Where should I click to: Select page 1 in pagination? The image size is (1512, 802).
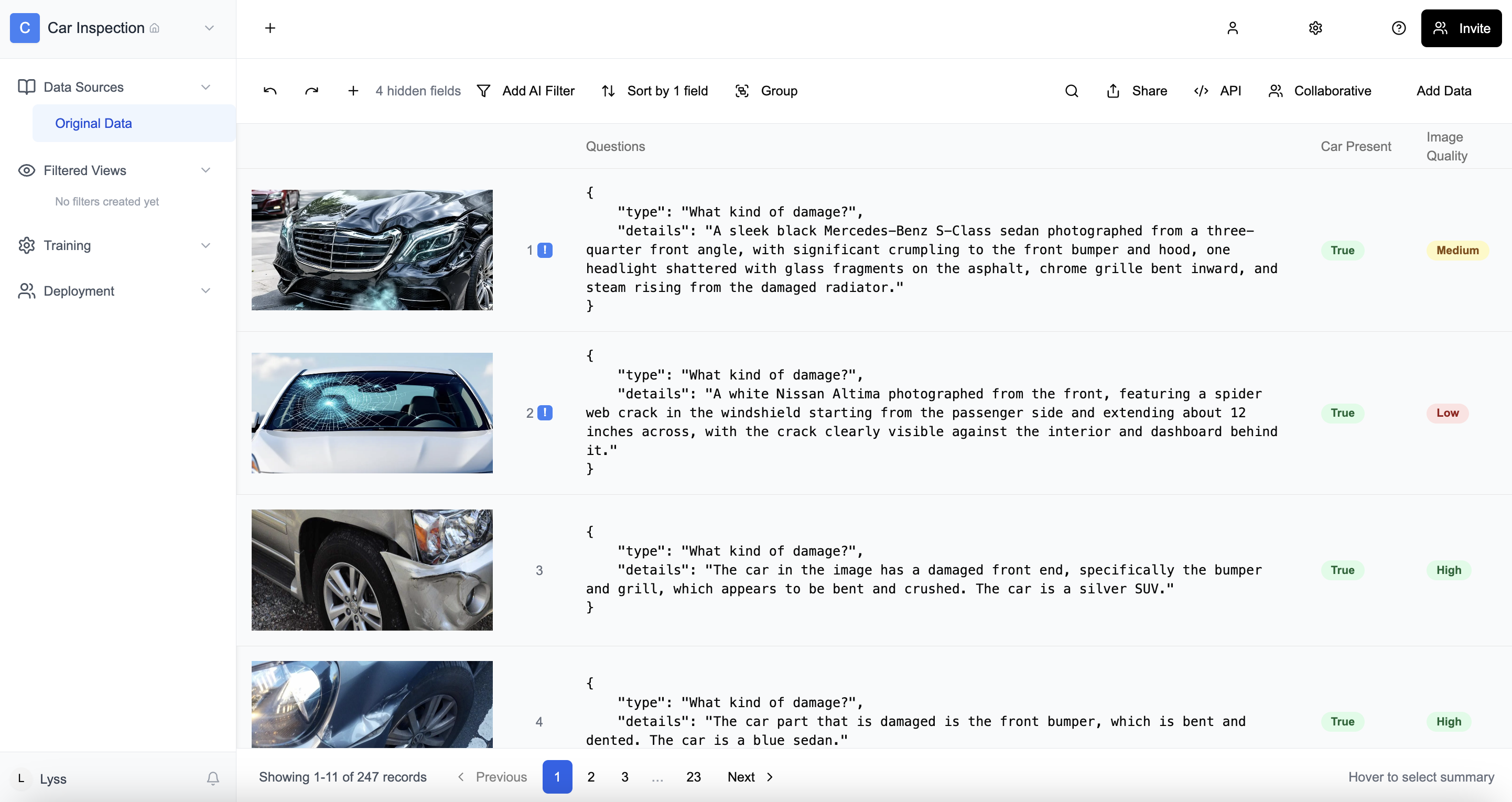tap(557, 776)
